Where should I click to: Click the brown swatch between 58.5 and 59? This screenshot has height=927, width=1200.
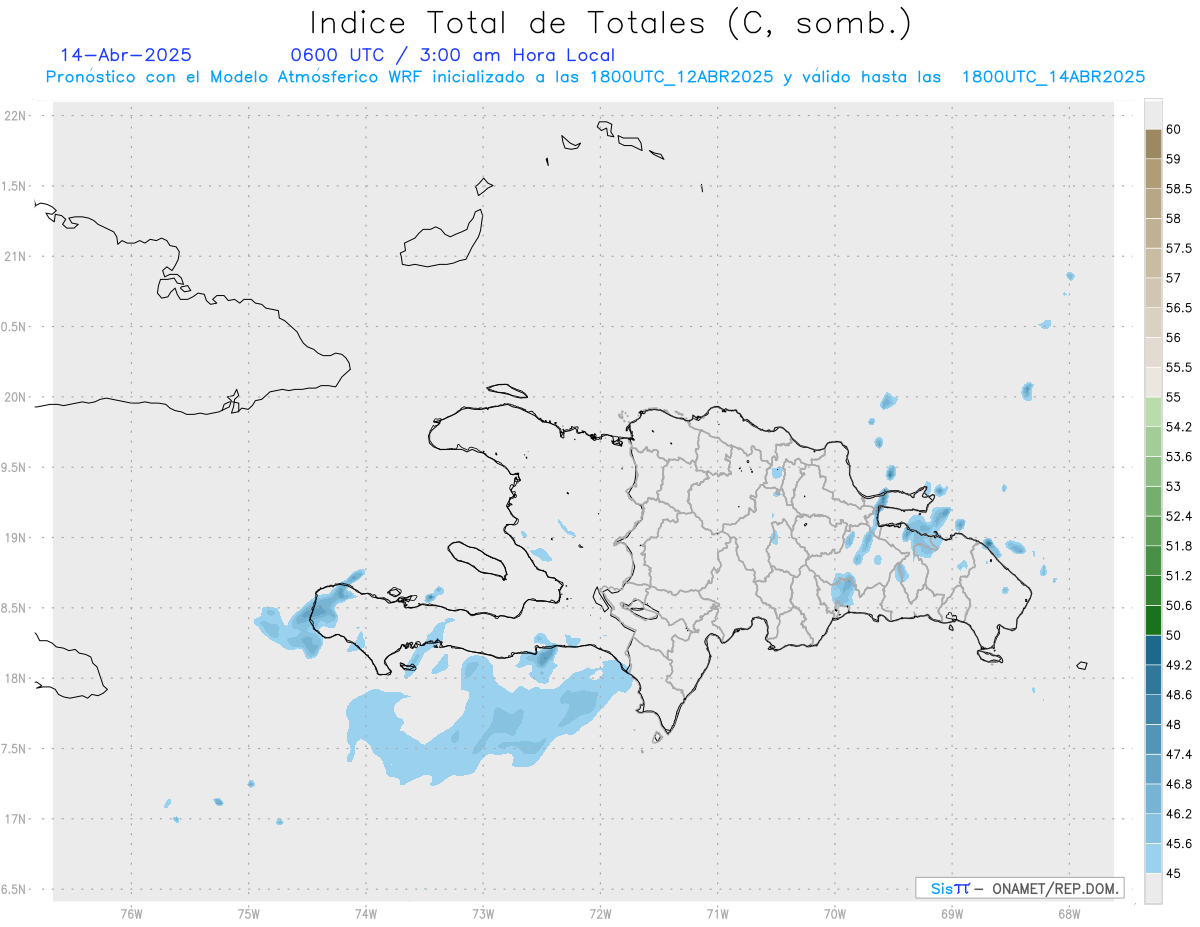click(x=1153, y=174)
